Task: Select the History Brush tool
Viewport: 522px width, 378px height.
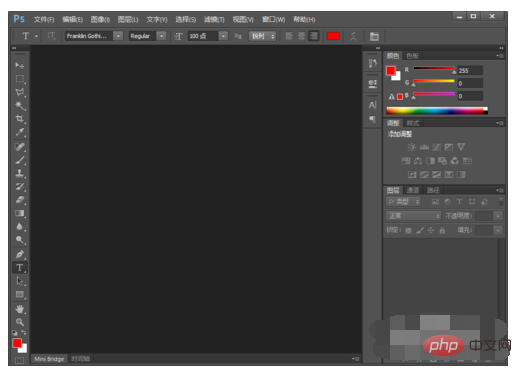Action: point(20,186)
